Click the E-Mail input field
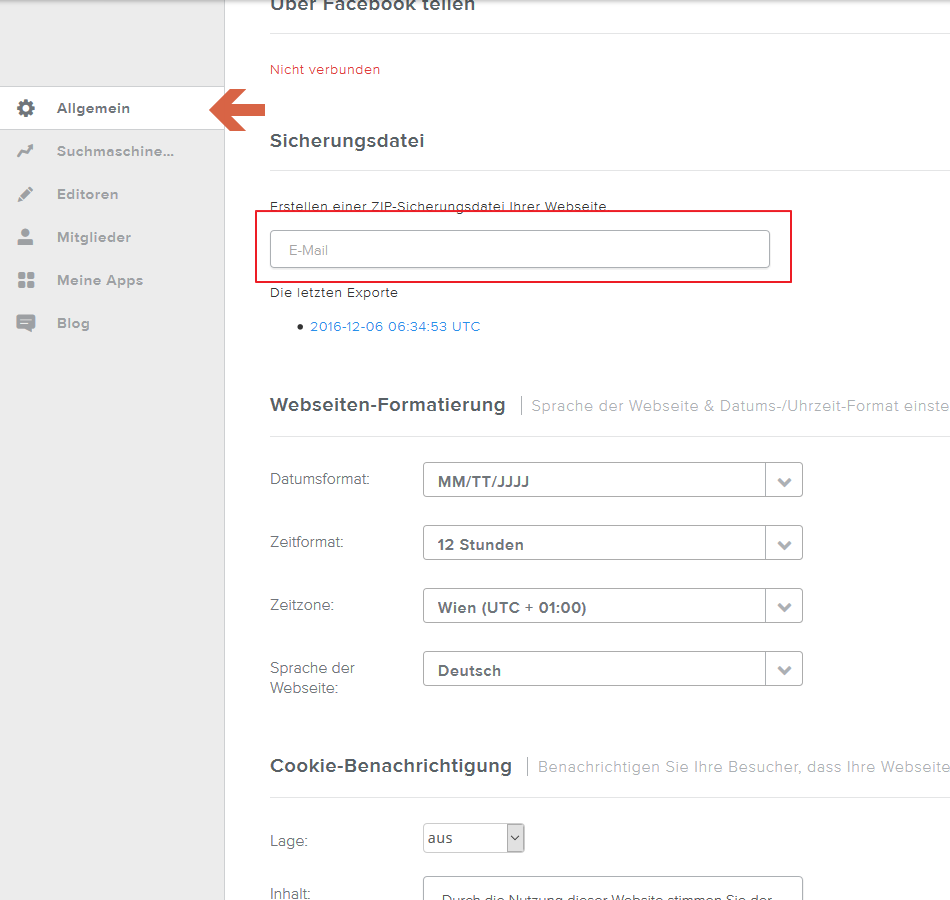 (519, 249)
